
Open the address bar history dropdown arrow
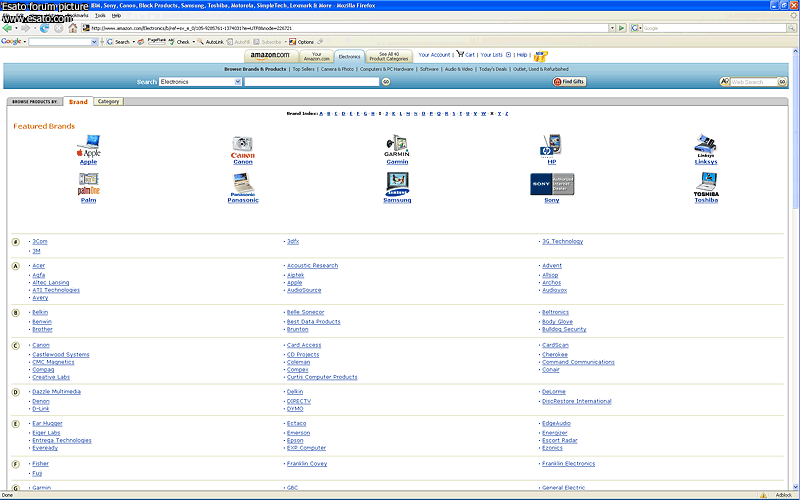[x=612, y=28]
